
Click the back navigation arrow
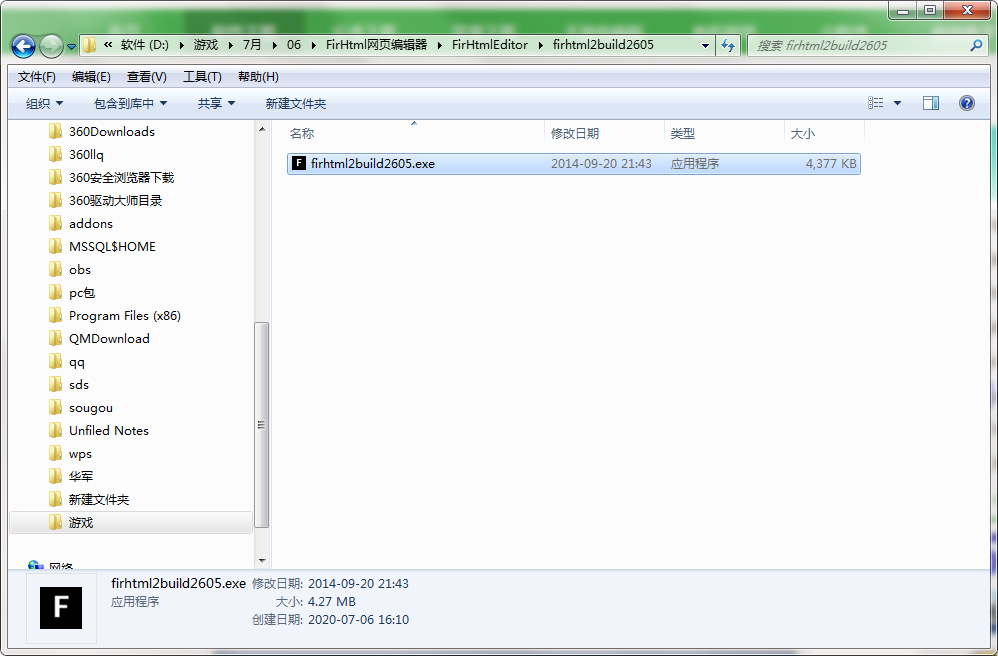tap(22, 45)
